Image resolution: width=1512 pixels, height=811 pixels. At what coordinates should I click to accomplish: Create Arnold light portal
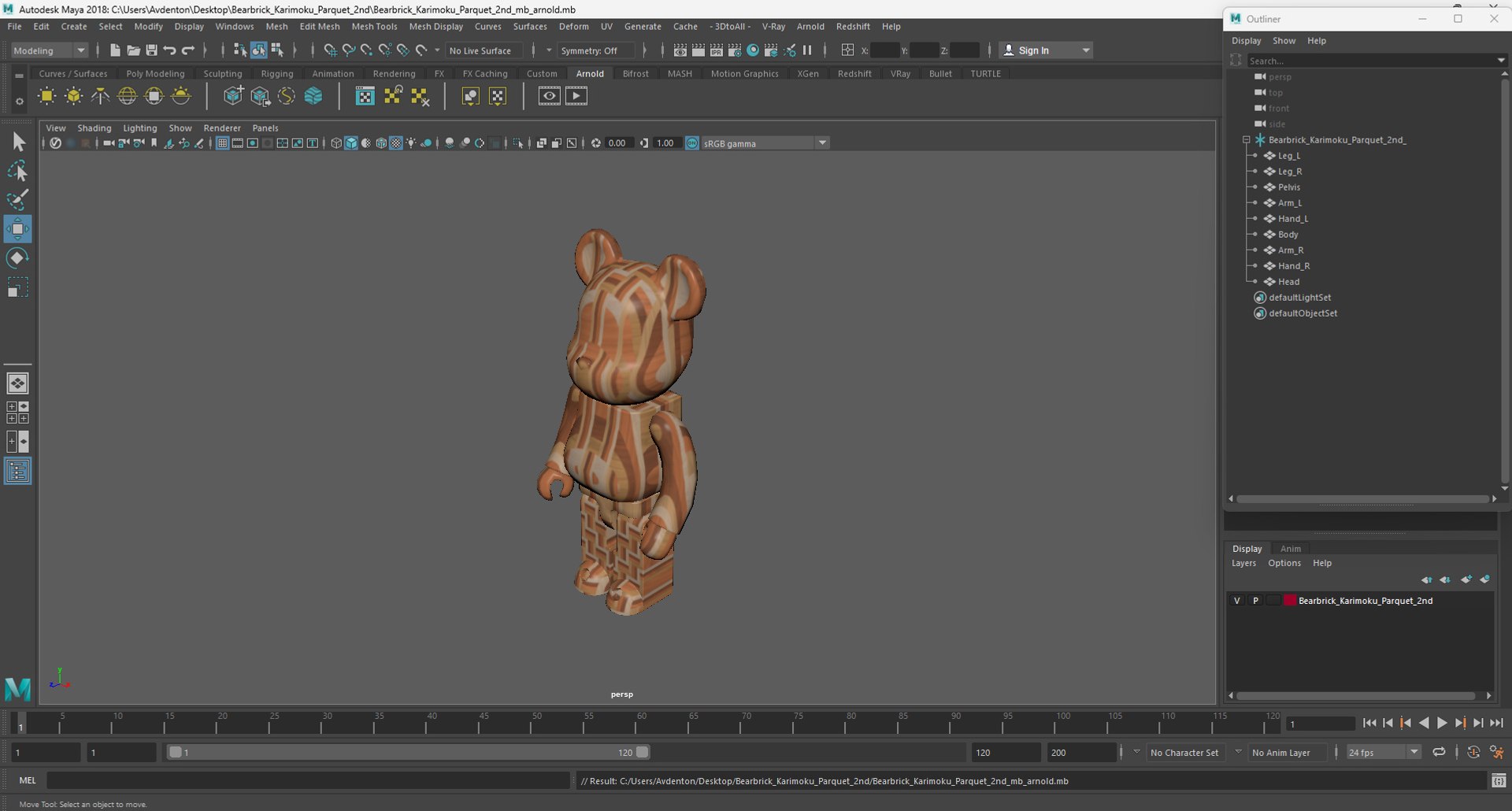tap(154, 96)
